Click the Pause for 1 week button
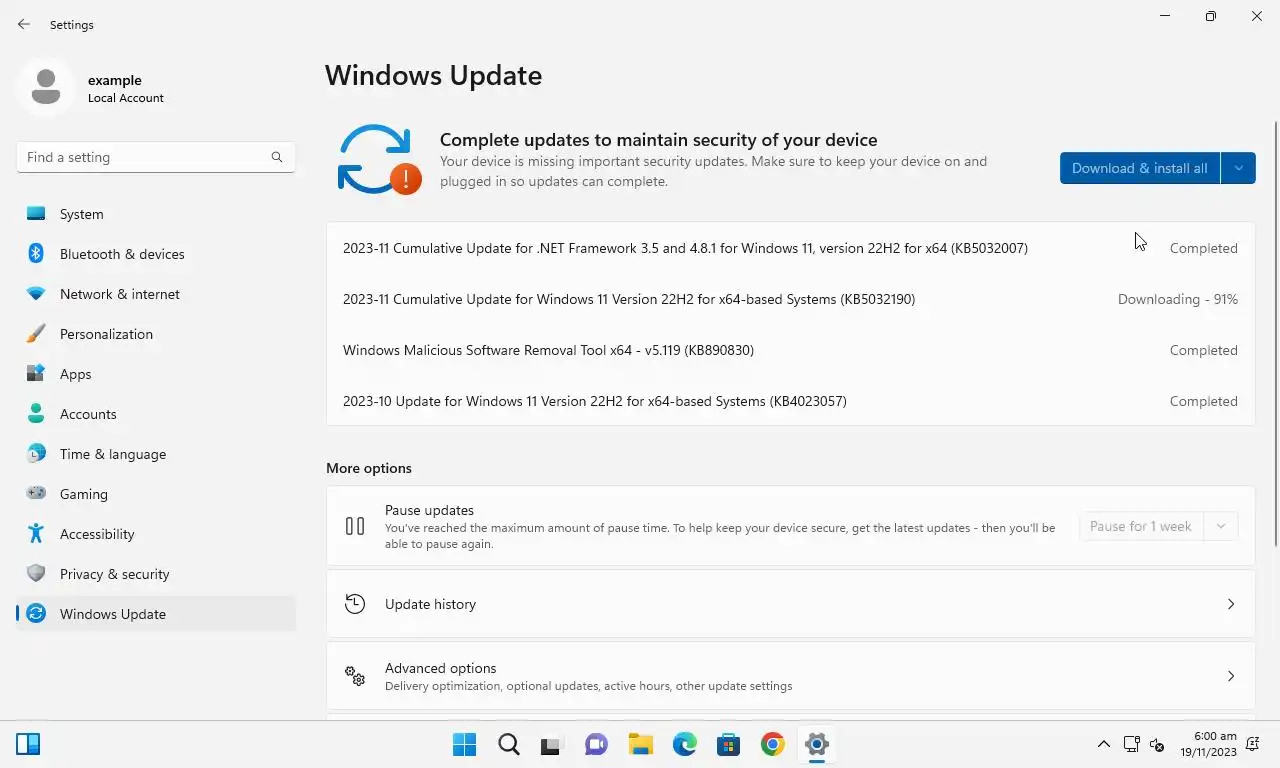 pos(1141,526)
